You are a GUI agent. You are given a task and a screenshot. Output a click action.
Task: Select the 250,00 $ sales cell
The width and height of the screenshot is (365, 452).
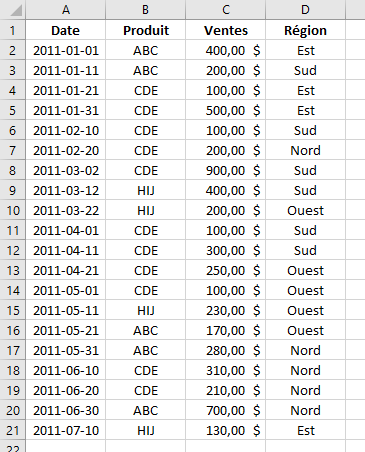click(226, 270)
